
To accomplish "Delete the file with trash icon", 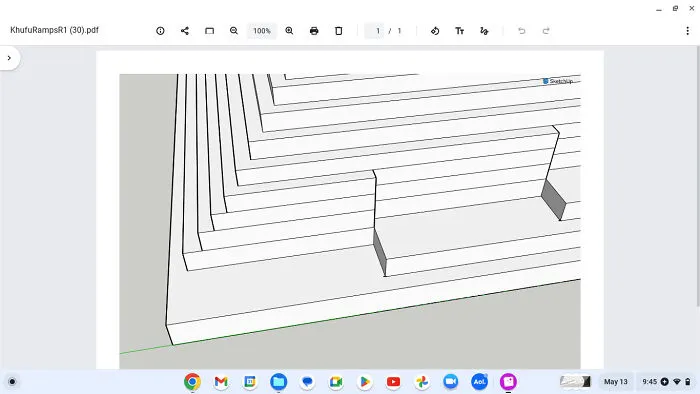I will tap(338, 31).
